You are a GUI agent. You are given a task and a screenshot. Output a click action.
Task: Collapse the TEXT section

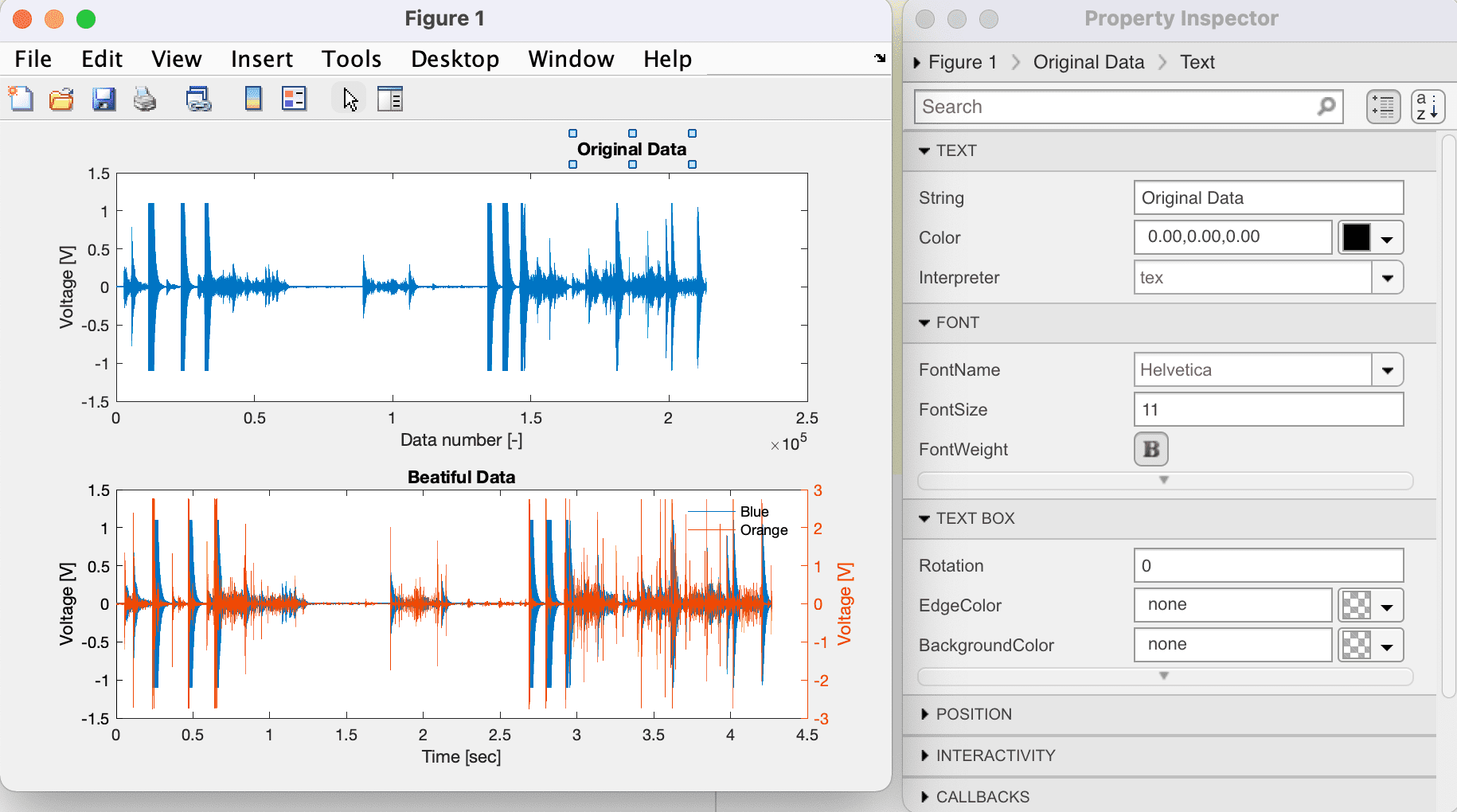tap(924, 150)
